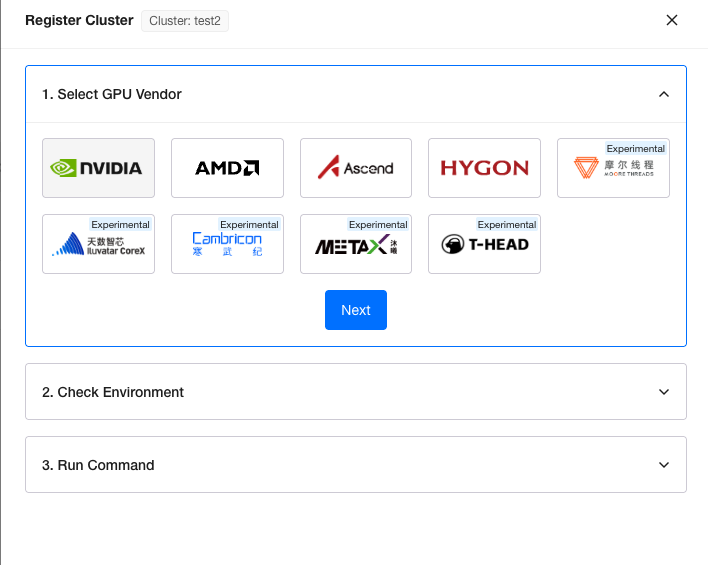
Task: Open the '2. Check Environment' step title
Action: point(113,392)
